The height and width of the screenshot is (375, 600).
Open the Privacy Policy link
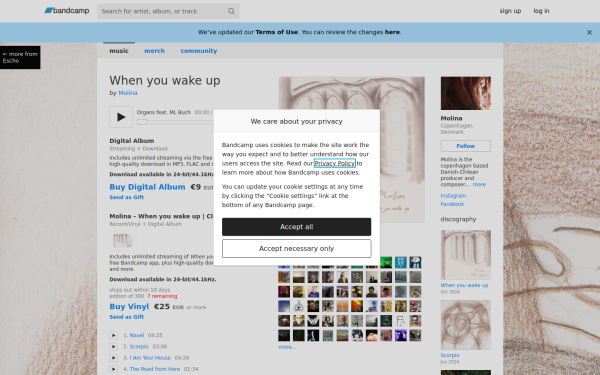(334, 163)
